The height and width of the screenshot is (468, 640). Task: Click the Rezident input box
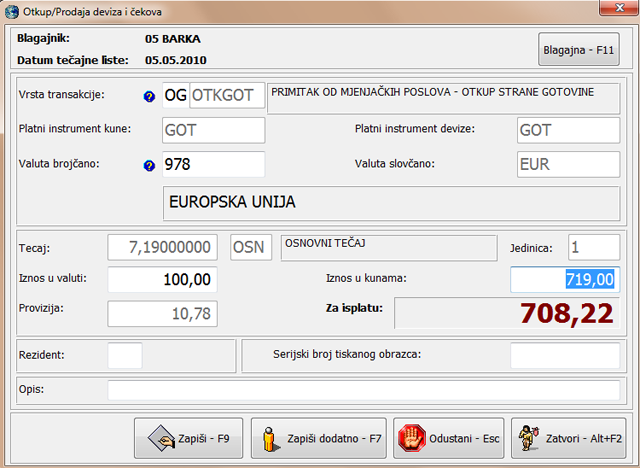[124, 355]
